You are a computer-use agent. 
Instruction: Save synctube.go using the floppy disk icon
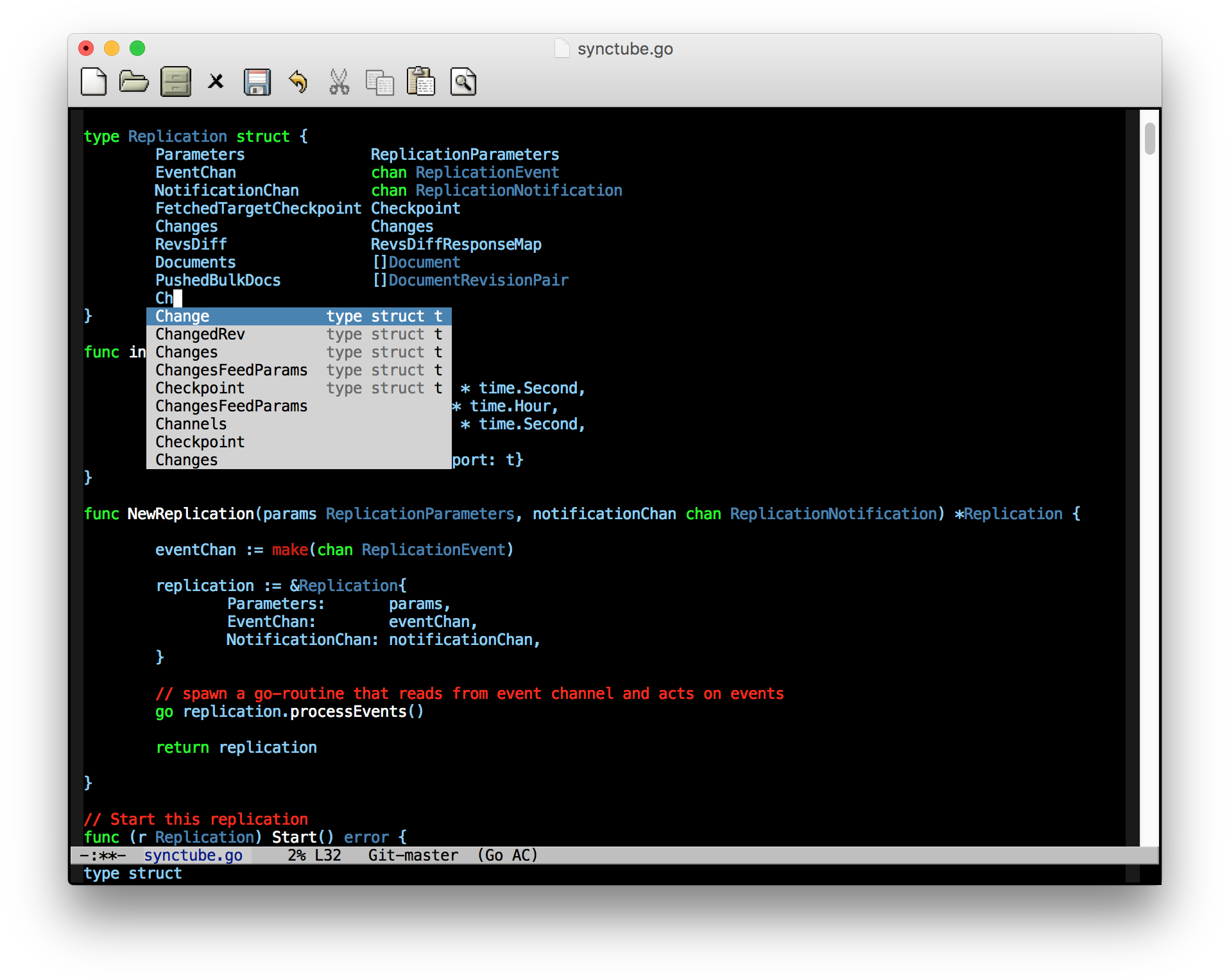[257, 82]
